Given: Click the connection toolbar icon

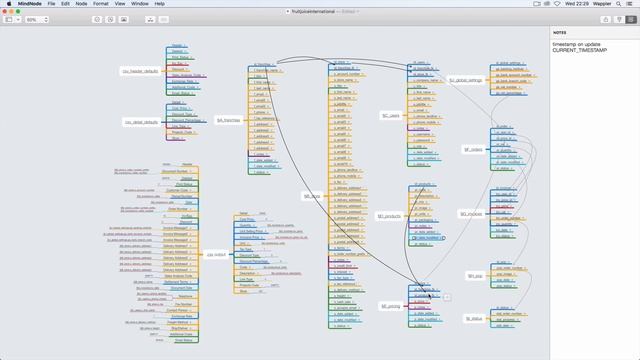Looking at the screenshot, I should (150, 20).
